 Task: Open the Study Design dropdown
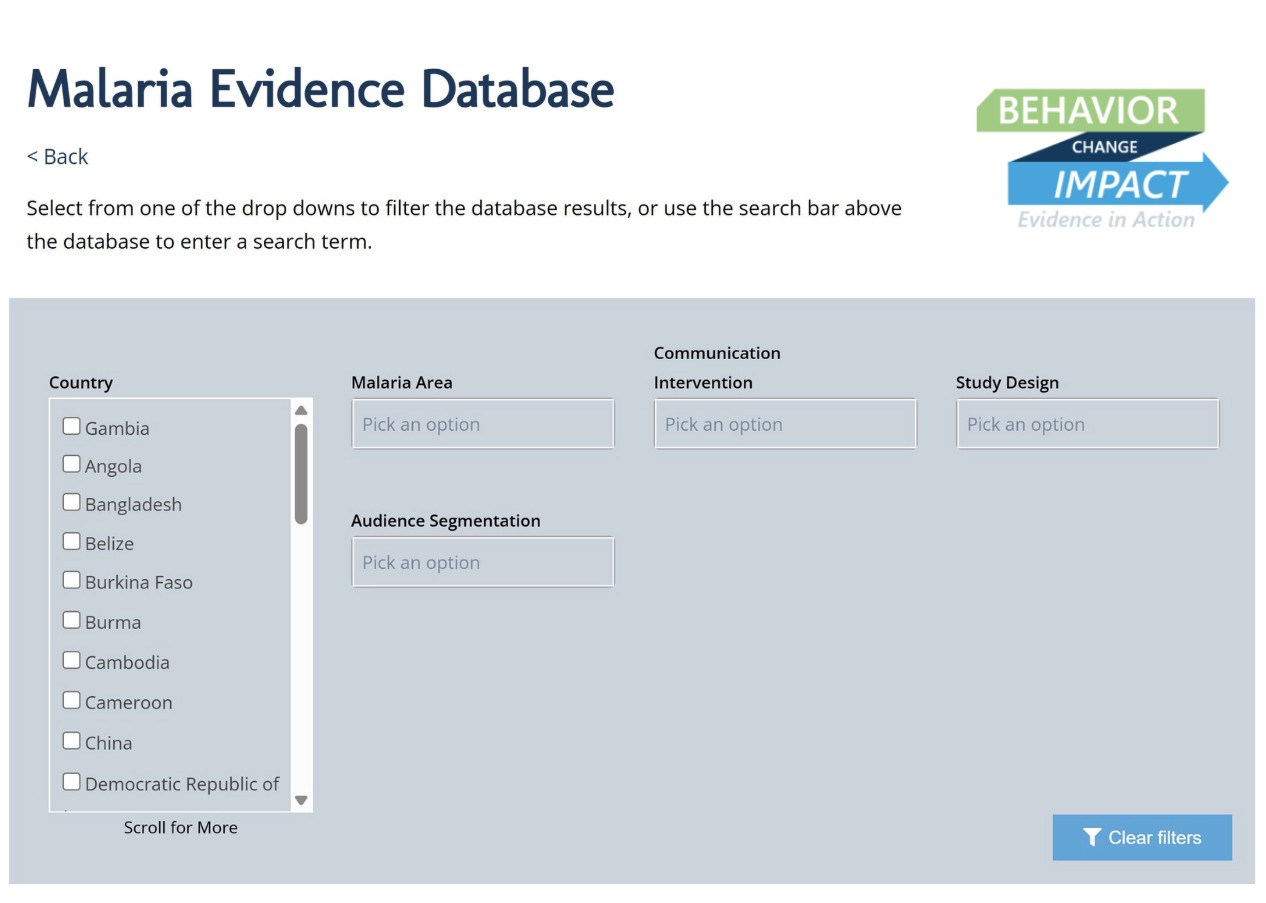[x=1087, y=425]
